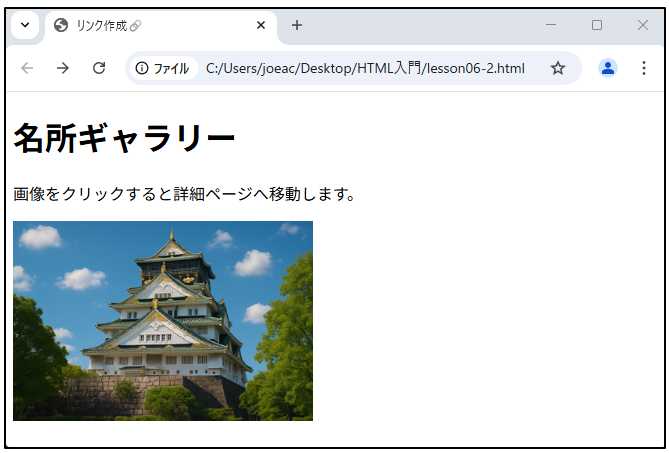Click the globe favicon on the tab

pyautogui.click(x=61, y=25)
